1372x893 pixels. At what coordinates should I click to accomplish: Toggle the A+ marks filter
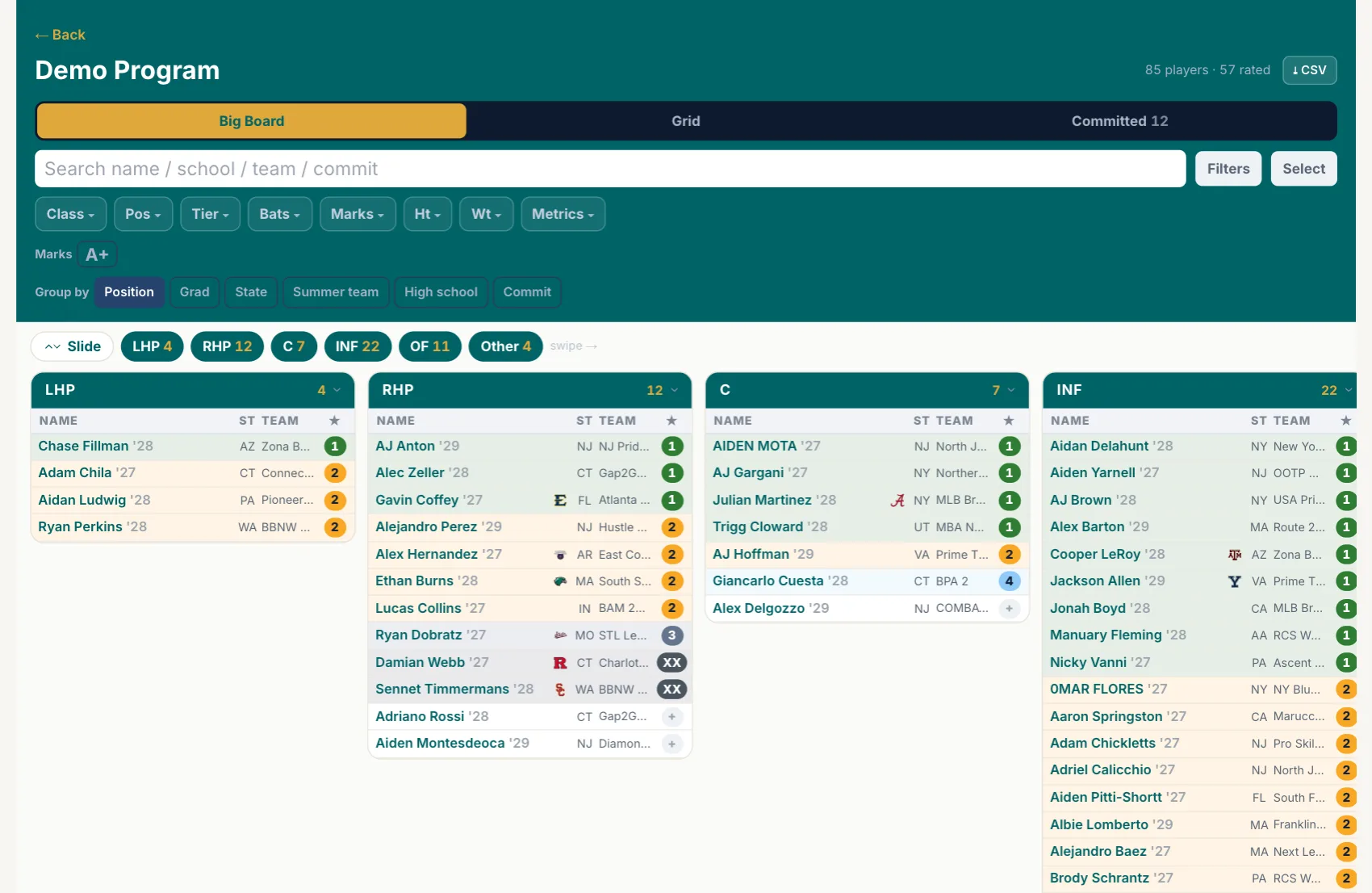(x=98, y=254)
